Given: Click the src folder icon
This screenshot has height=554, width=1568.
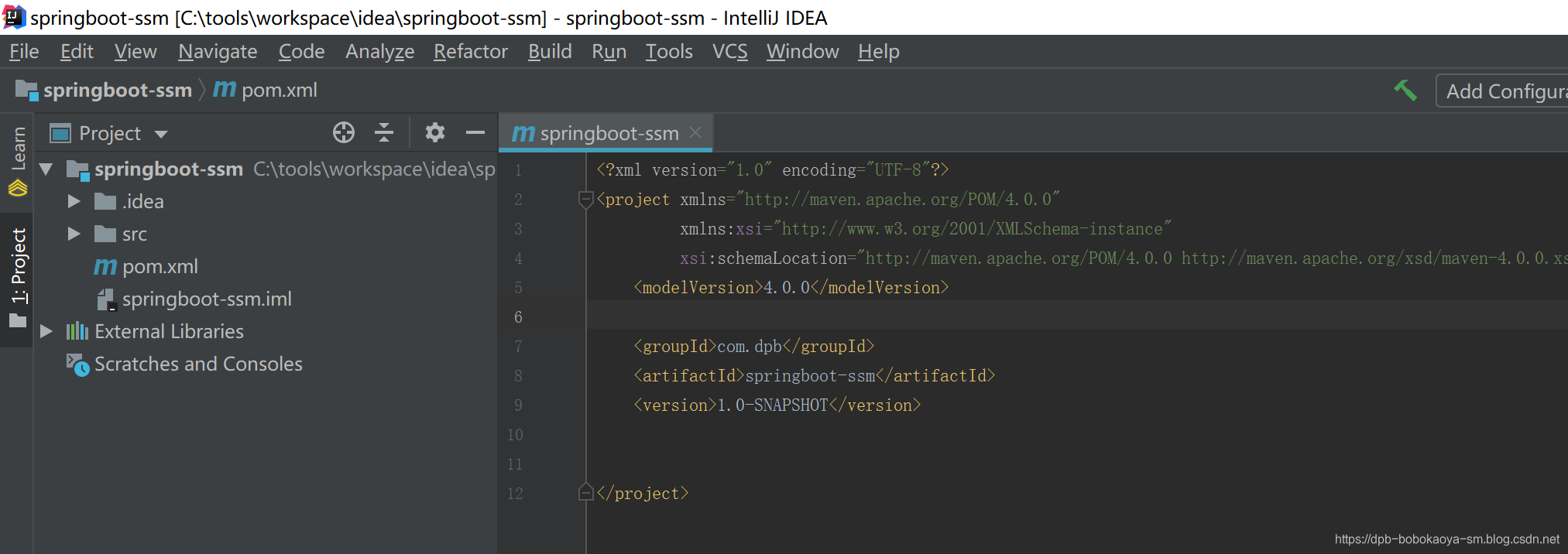Looking at the screenshot, I should (x=105, y=234).
